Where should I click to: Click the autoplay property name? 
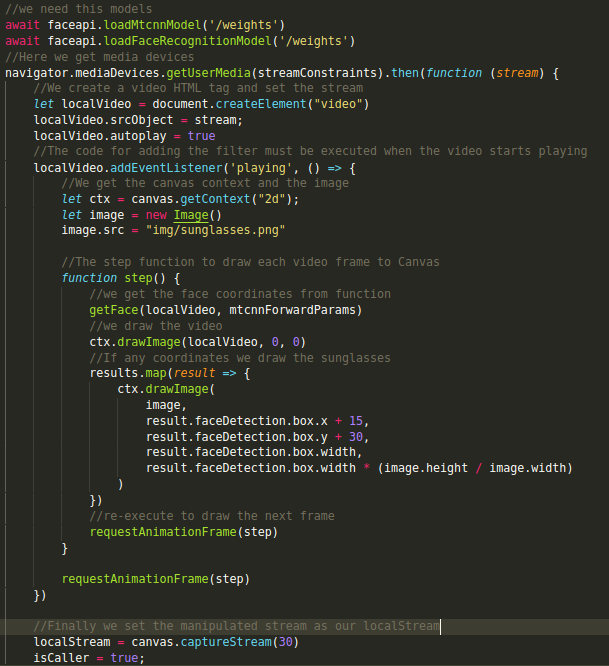click(138, 135)
